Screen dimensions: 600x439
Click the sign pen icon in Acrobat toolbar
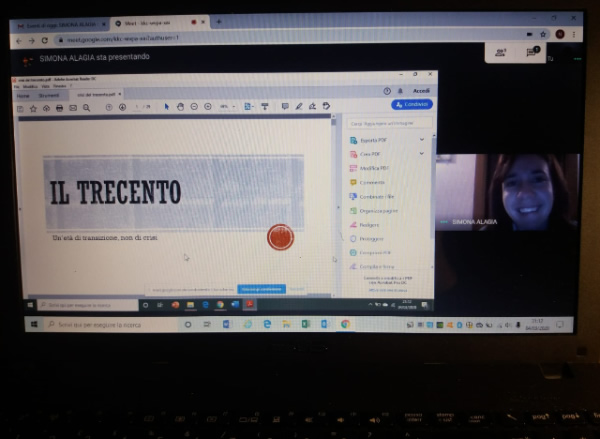click(312, 106)
